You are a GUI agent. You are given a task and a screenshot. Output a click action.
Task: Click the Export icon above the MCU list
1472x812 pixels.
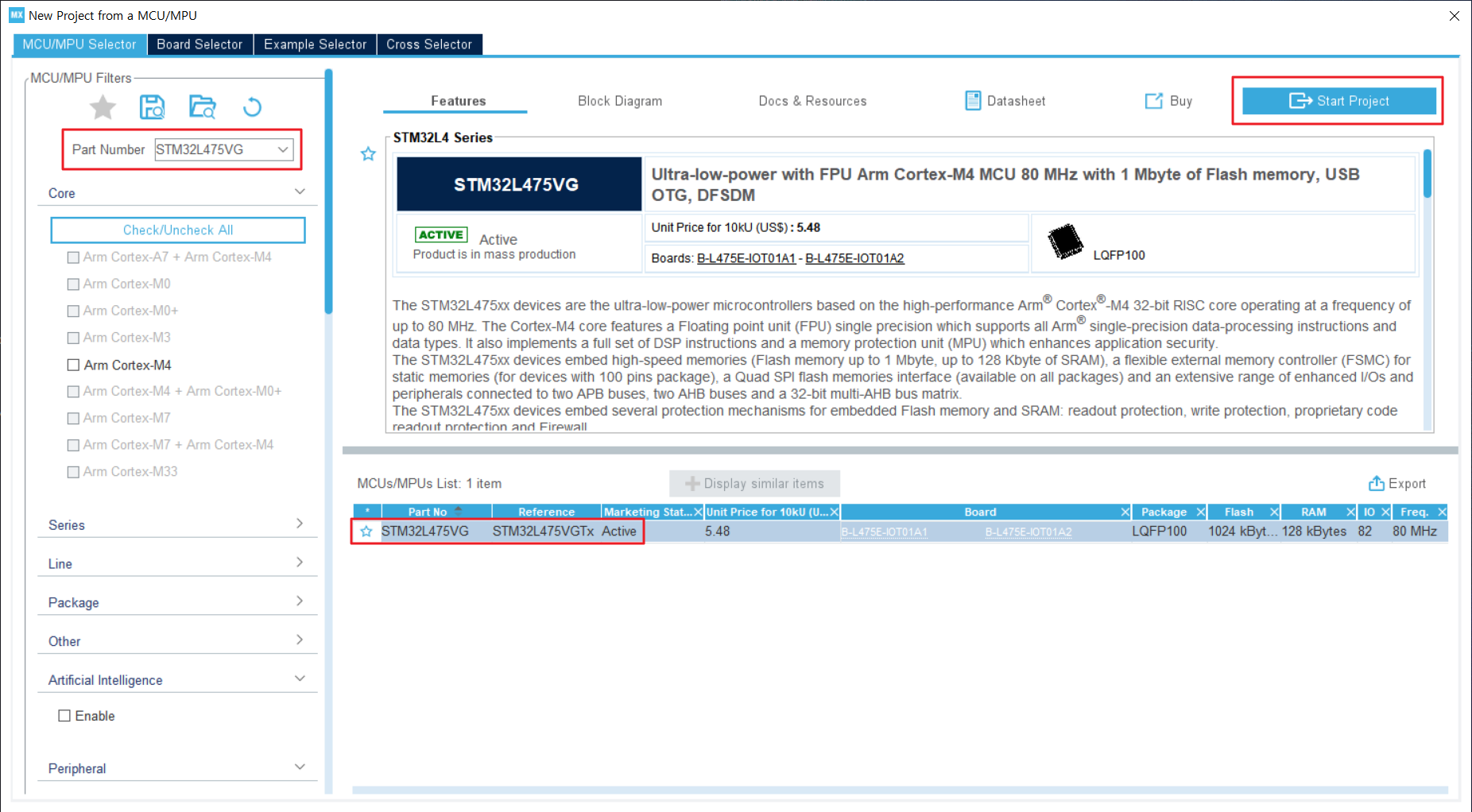tap(1377, 484)
